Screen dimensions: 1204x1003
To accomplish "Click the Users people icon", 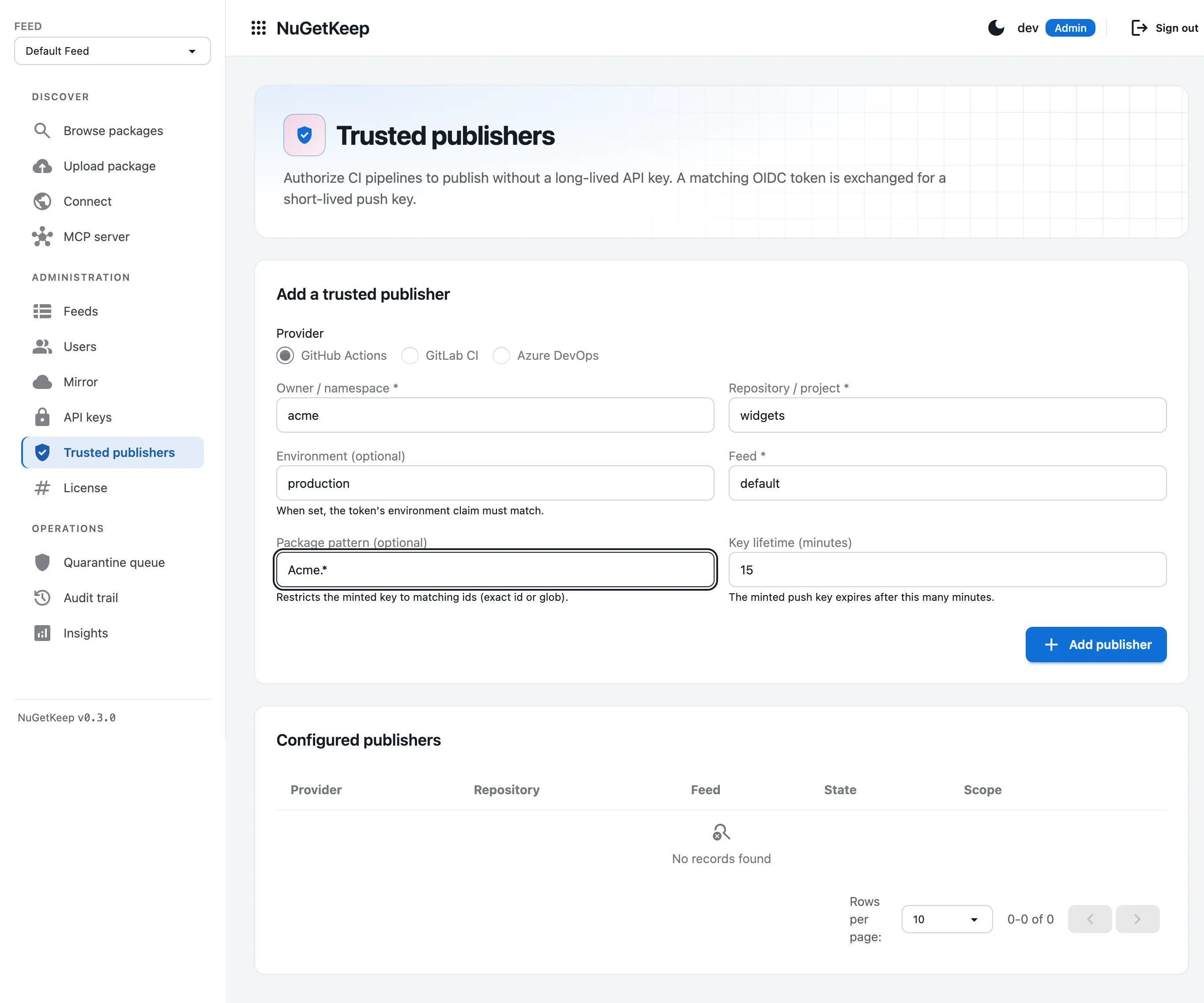I will [x=42, y=347].
